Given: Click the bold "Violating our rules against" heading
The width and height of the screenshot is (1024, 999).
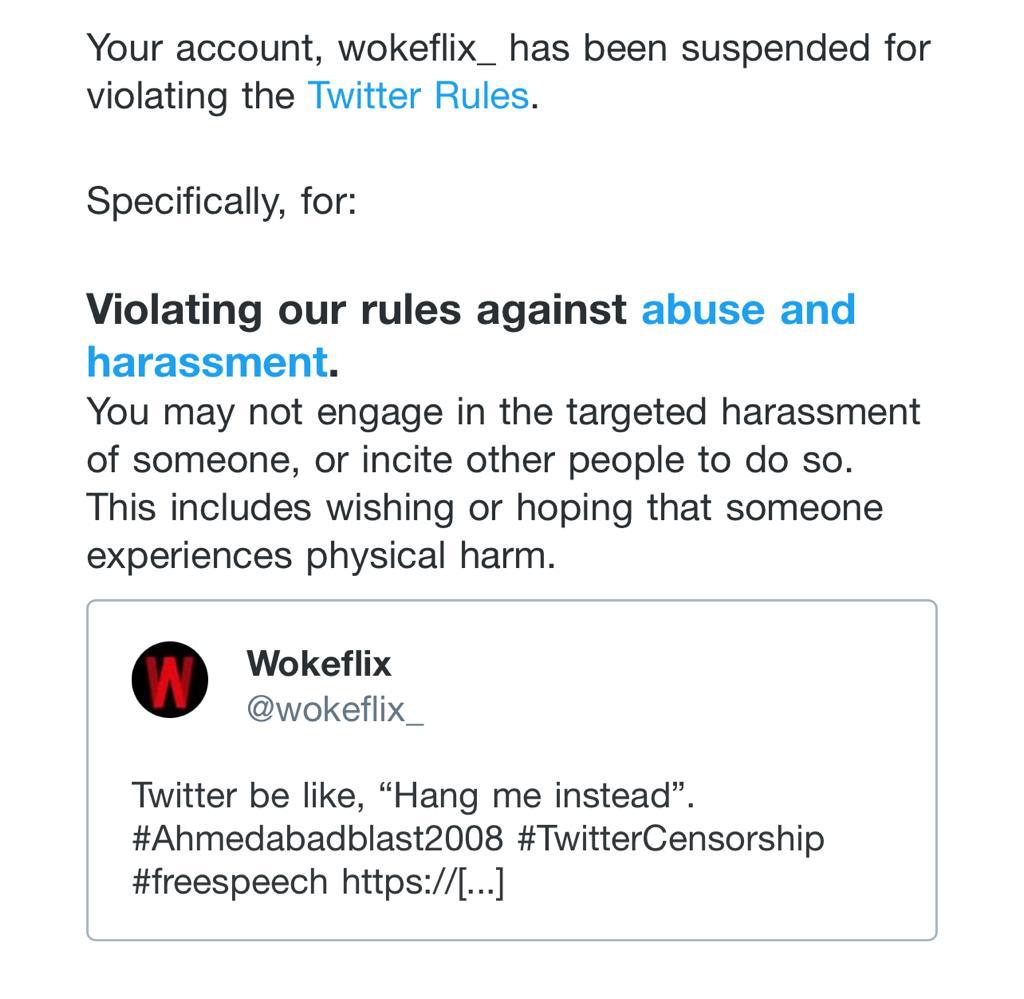Looking at the screenshot, I should [x=356, y=309].
